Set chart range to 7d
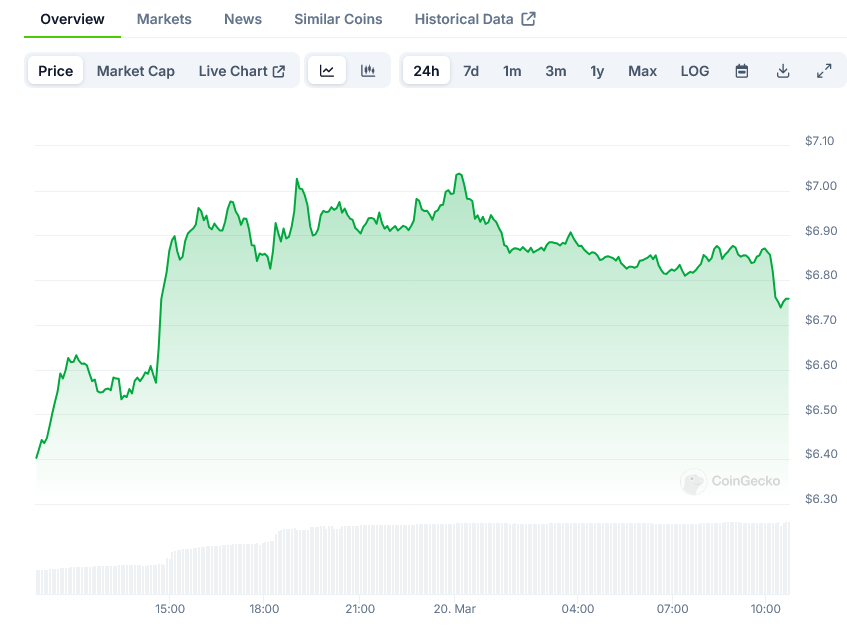The height and width of the screenshot is (630, 847). [x=471, y=71]
